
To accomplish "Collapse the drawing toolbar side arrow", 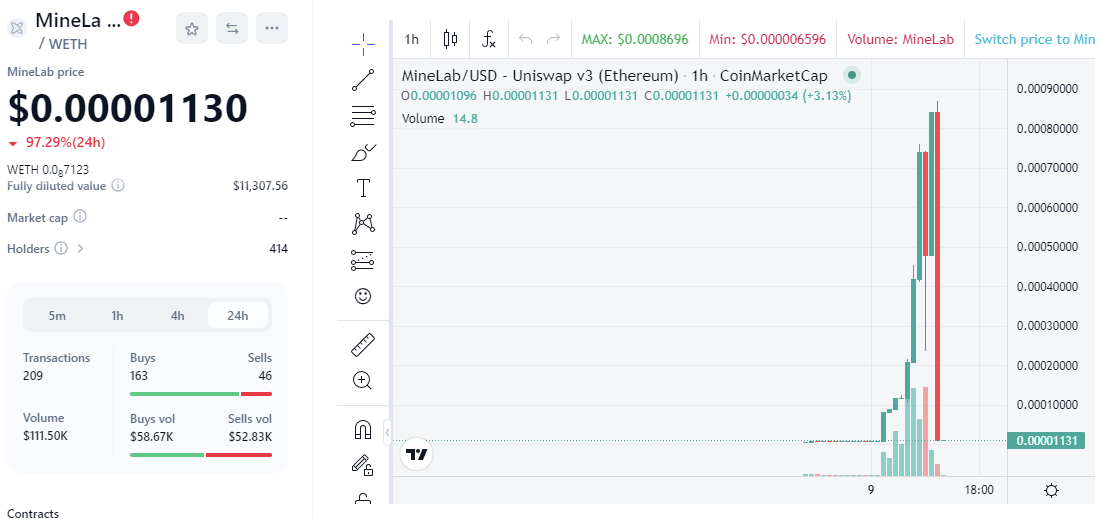I will point(388,431).
